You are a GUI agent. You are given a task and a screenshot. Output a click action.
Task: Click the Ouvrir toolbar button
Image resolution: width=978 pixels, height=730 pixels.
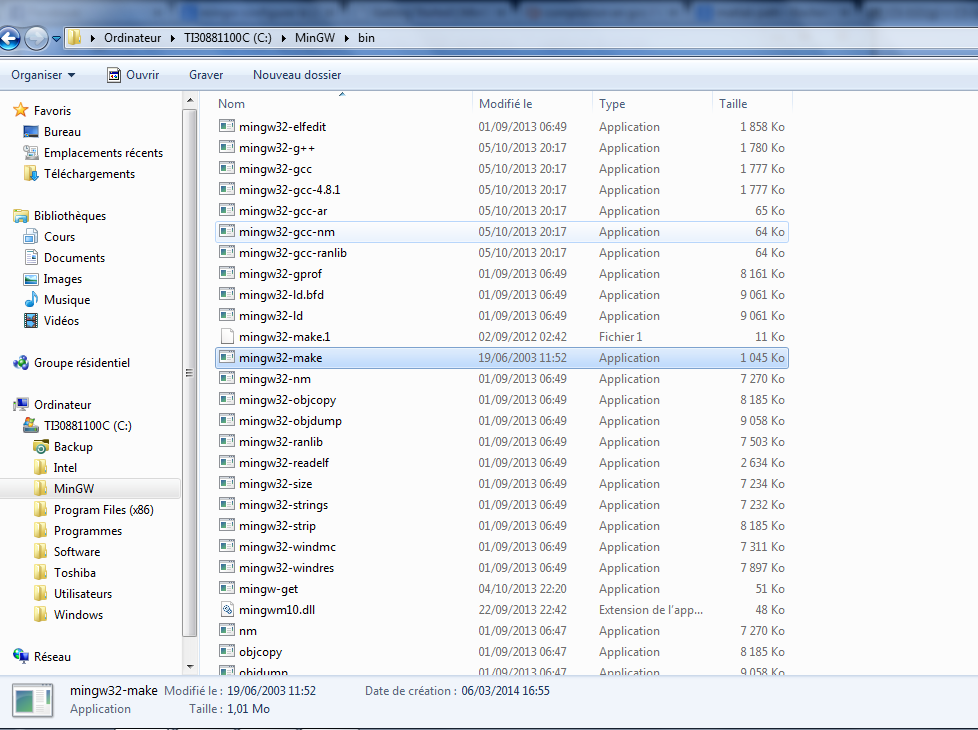[133, 75]
